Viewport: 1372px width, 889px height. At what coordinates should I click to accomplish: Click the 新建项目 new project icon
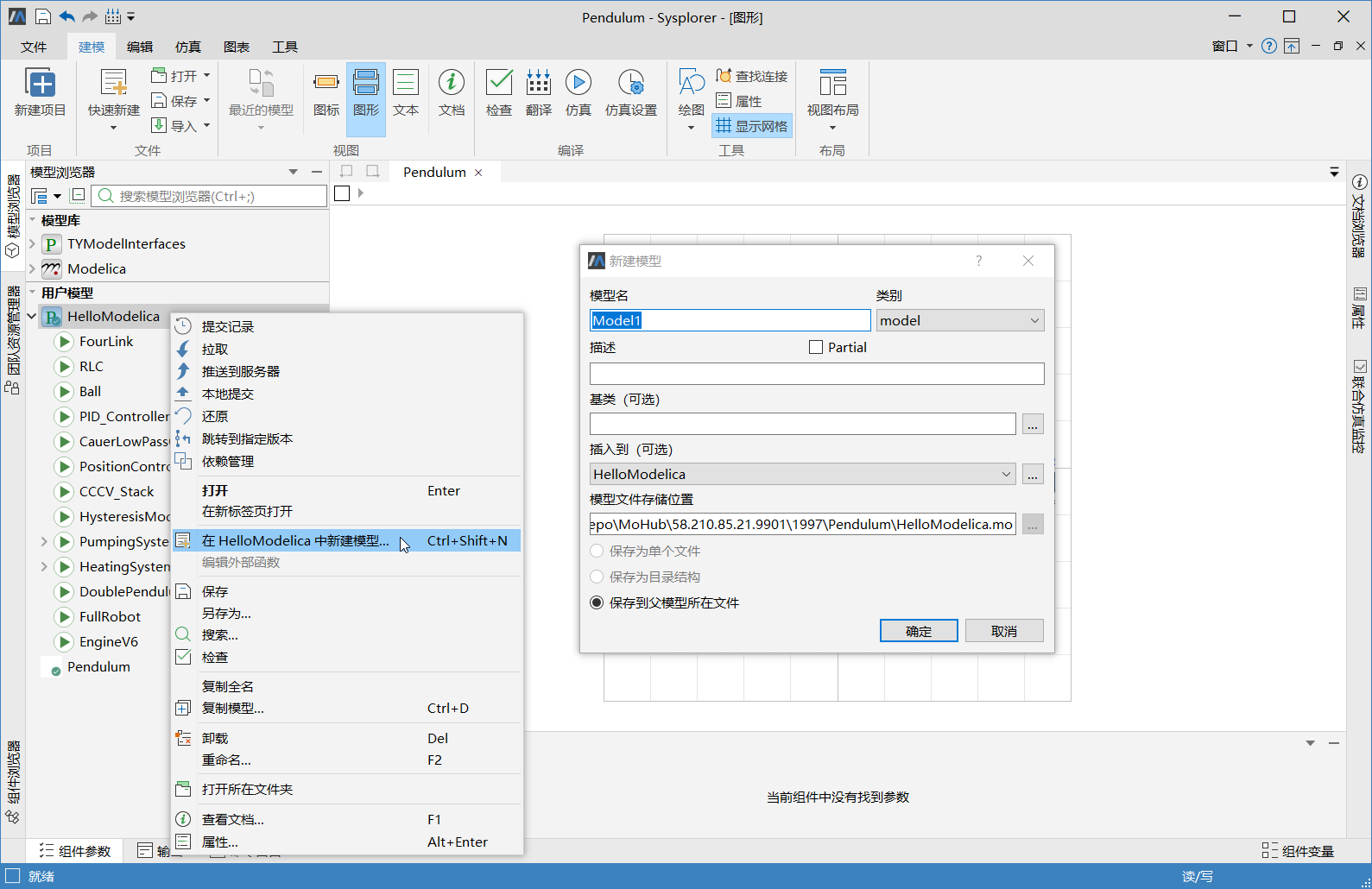41,92
